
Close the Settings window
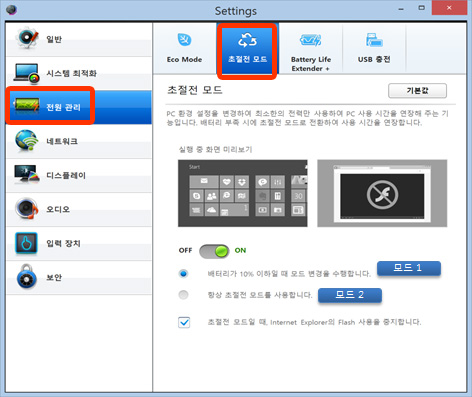(449, 8)
